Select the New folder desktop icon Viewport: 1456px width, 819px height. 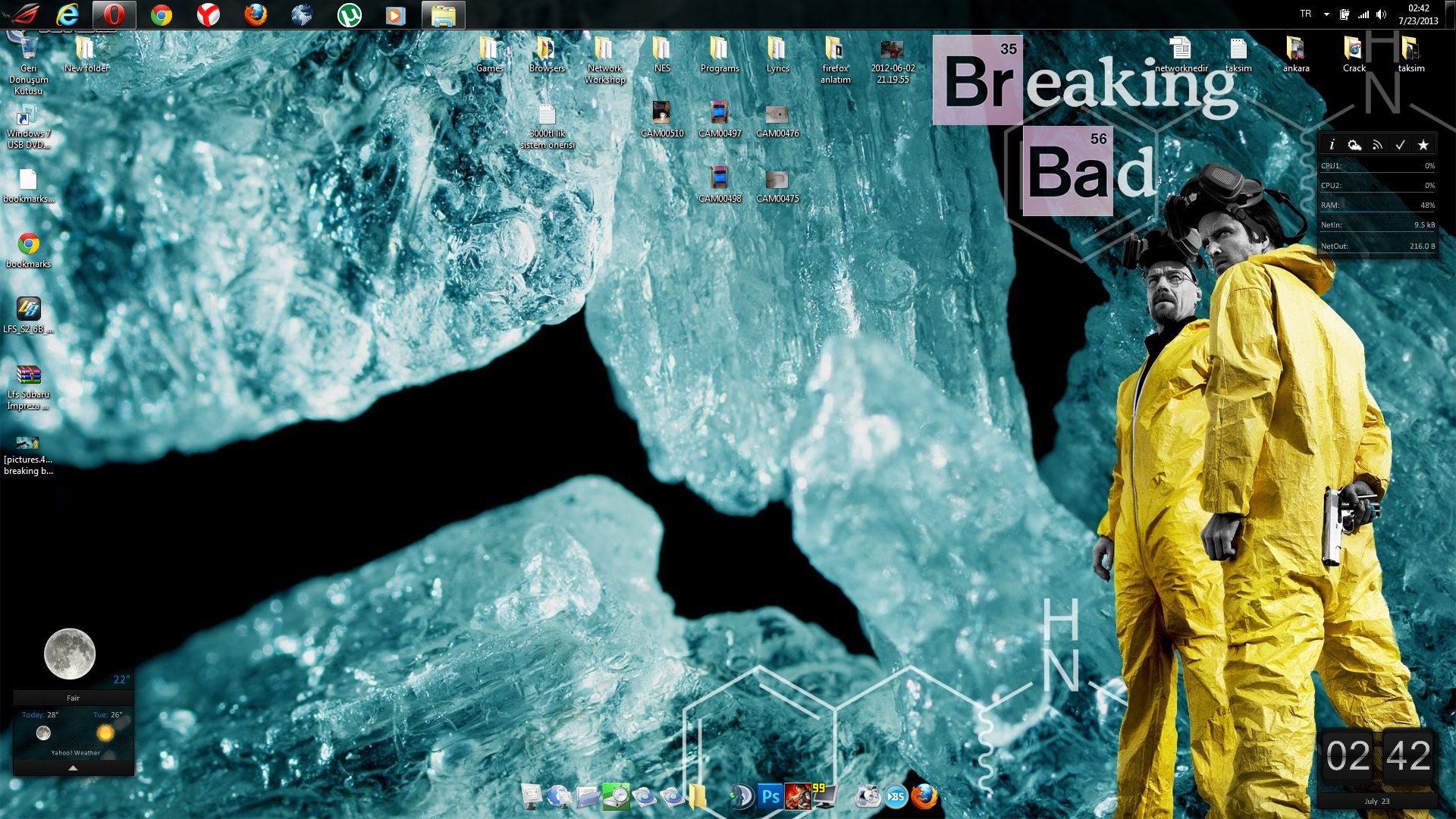tap(86, 55)
